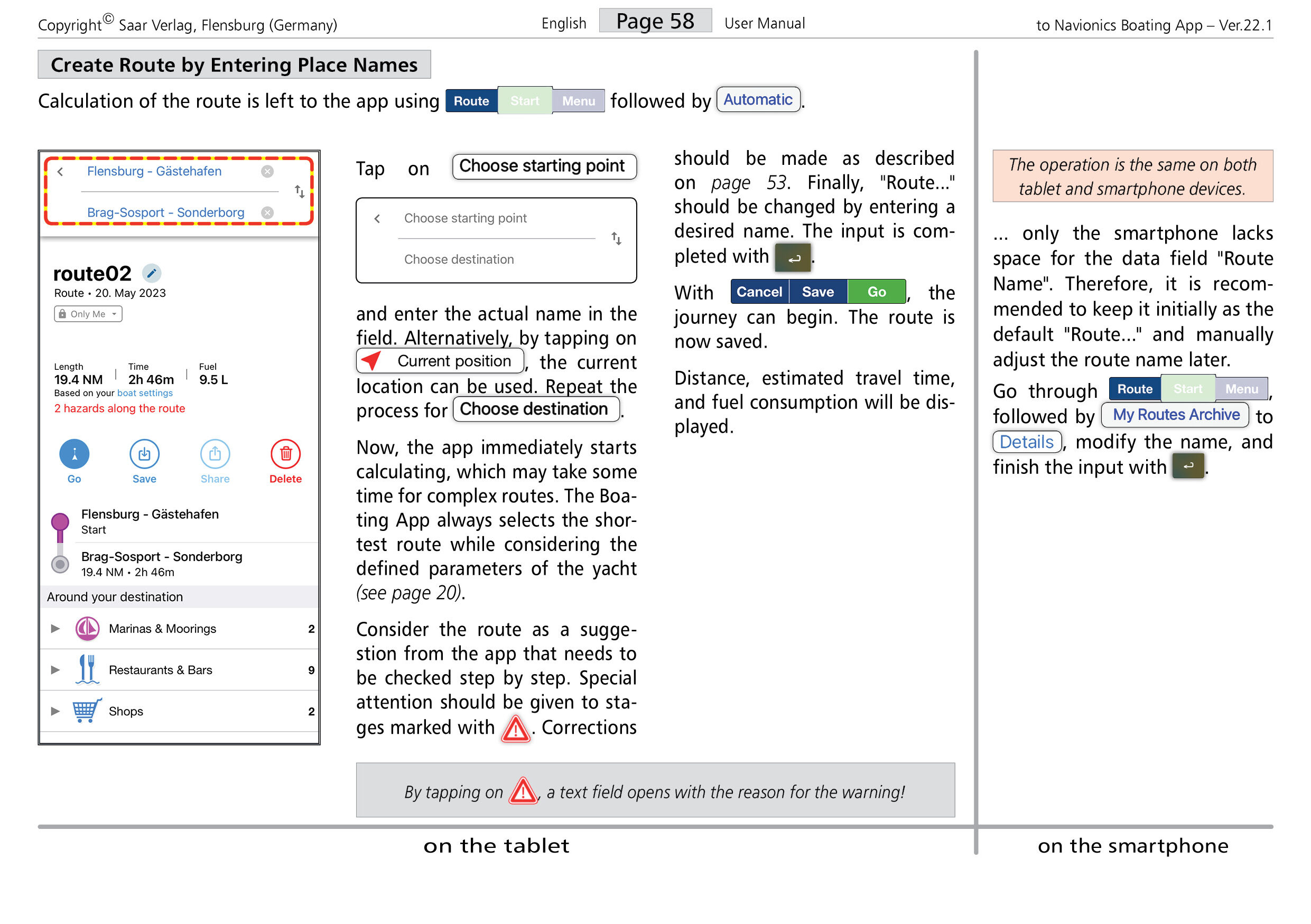Click the warning triangle in 'By tapping on' note

pyautogui.click(x=523, y=790)
